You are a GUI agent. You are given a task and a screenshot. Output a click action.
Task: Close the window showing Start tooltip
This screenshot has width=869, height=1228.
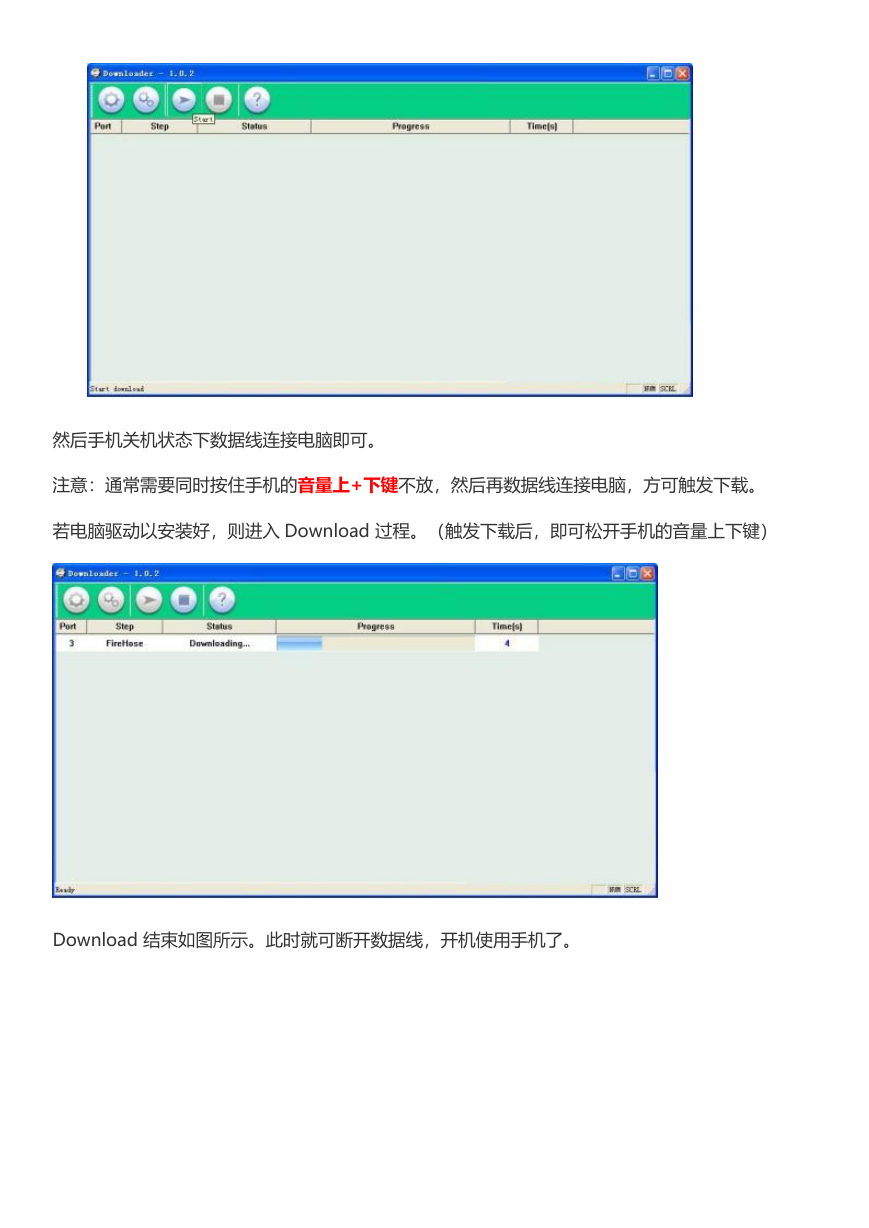click(682, 73)
